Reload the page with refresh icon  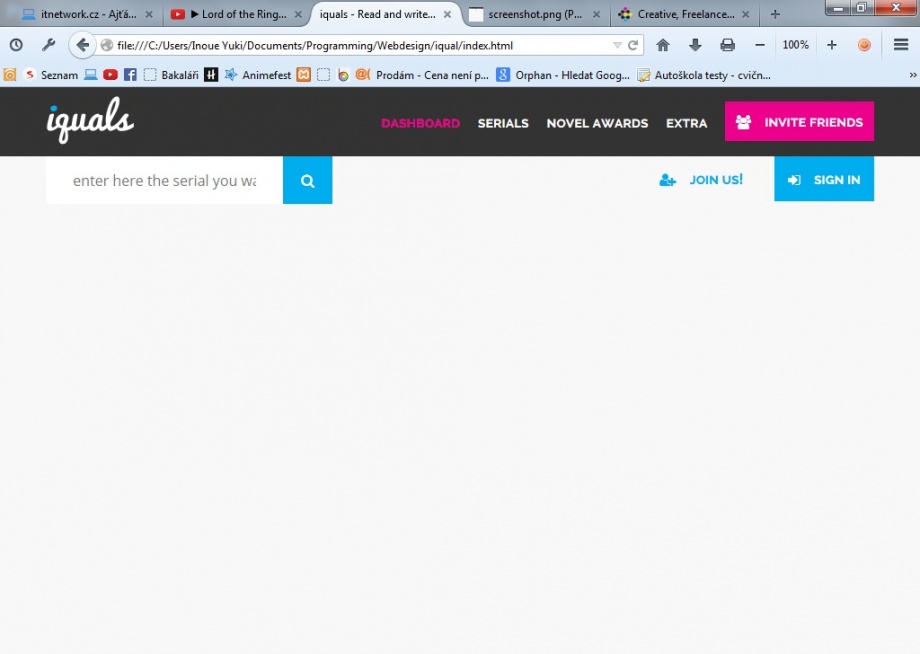(633, 45)
